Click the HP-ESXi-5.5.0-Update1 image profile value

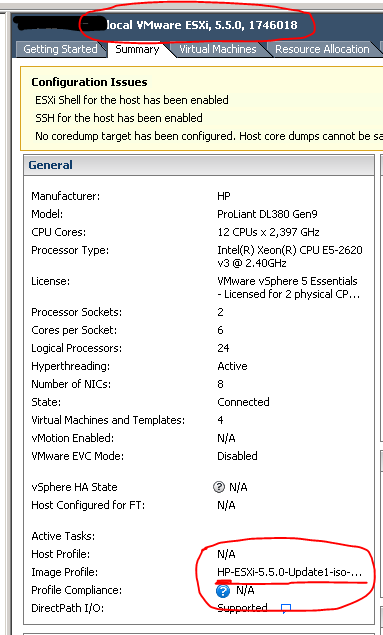click(289, 573)
